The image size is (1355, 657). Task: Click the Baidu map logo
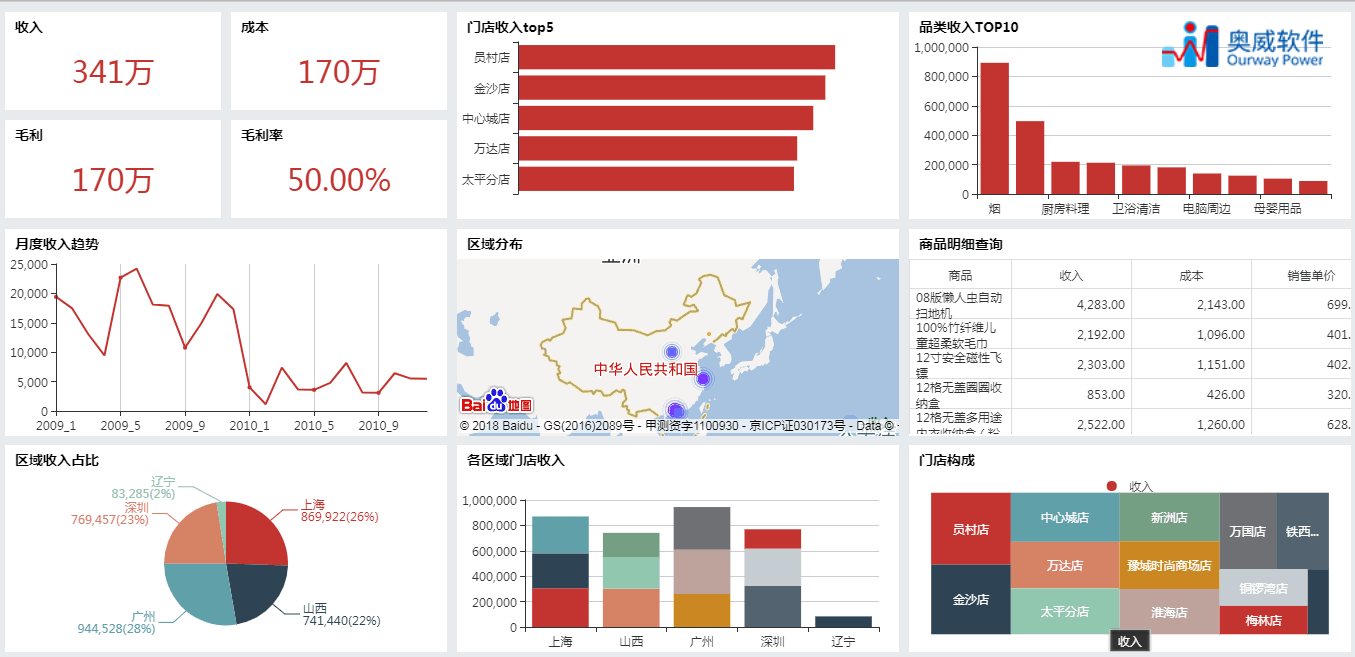point(496,402)
